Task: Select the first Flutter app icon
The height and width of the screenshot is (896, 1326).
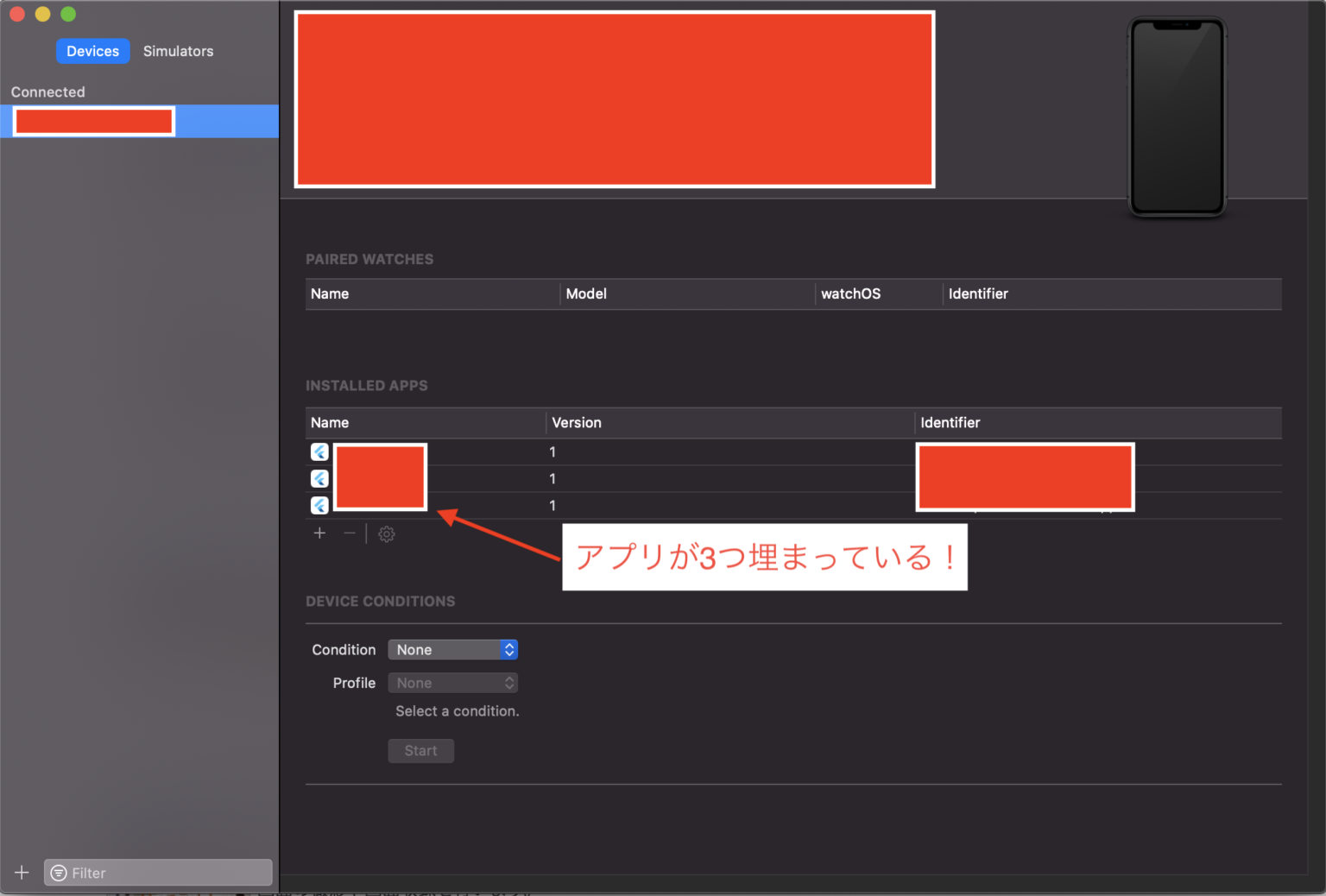Action: click(319, 451)
